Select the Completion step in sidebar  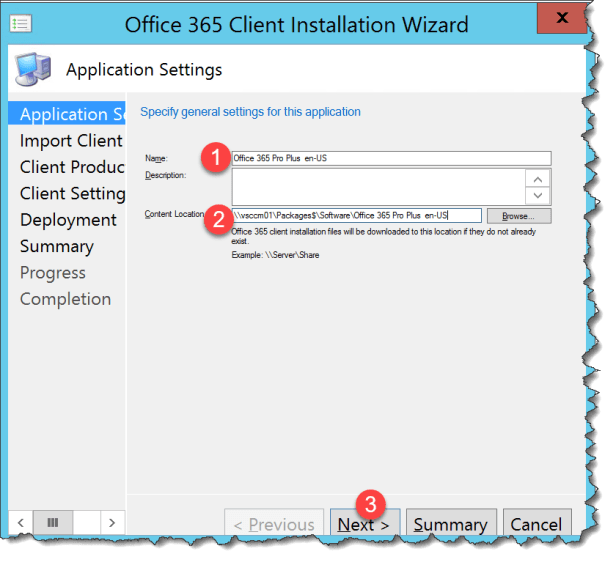click(x=65, y=299)
